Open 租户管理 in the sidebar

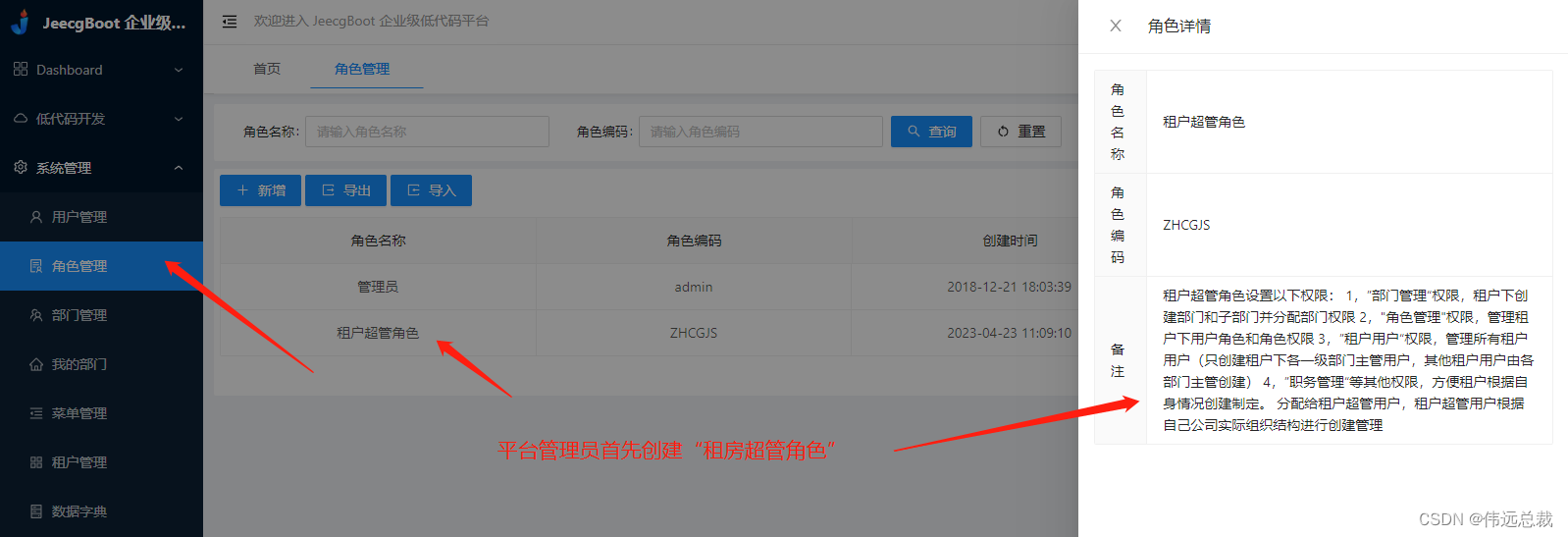pyautogui.click(x=101, y=462)
